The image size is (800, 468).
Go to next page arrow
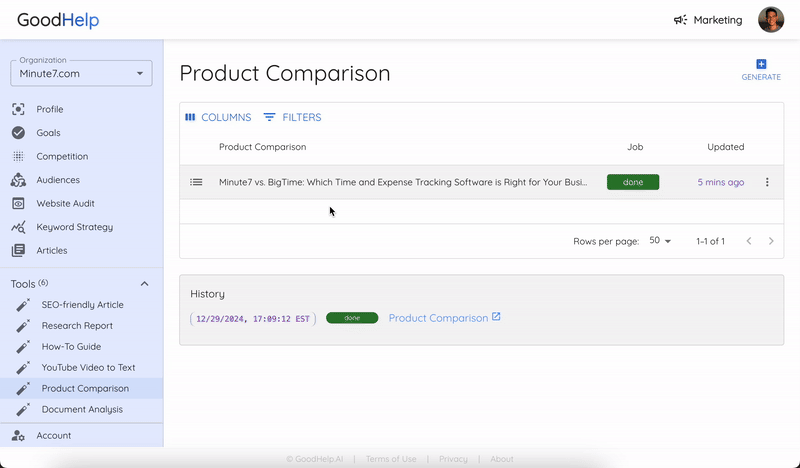pyautogui.click(x=771, y=241)
